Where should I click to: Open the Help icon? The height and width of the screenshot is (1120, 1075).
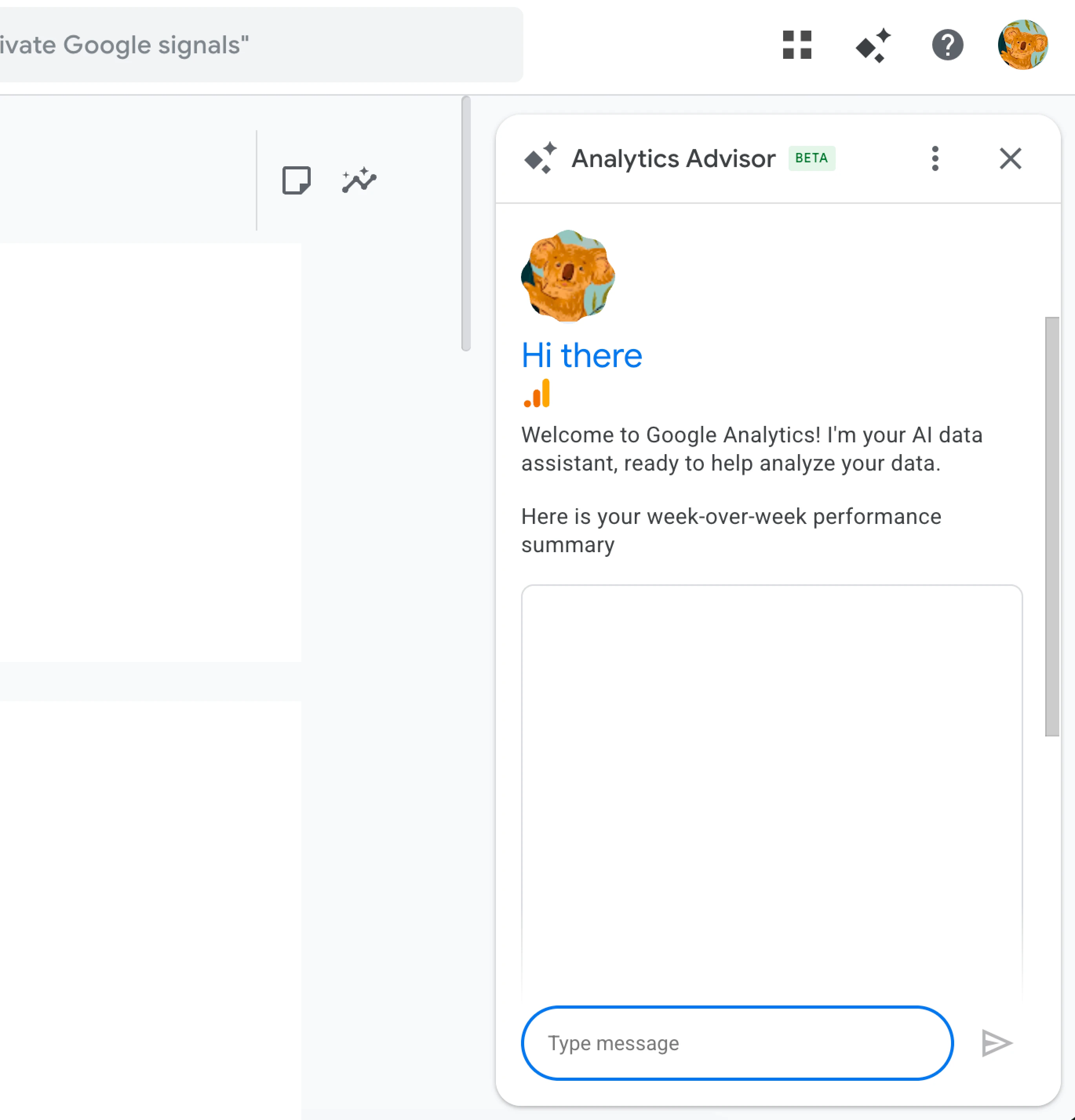[947, 45]
